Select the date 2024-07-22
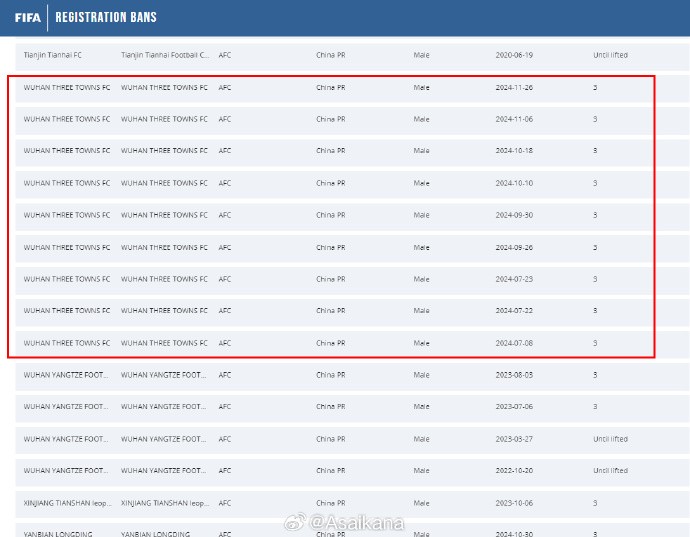Viewport: 690px width, 537px height. [x=514, y=311]
